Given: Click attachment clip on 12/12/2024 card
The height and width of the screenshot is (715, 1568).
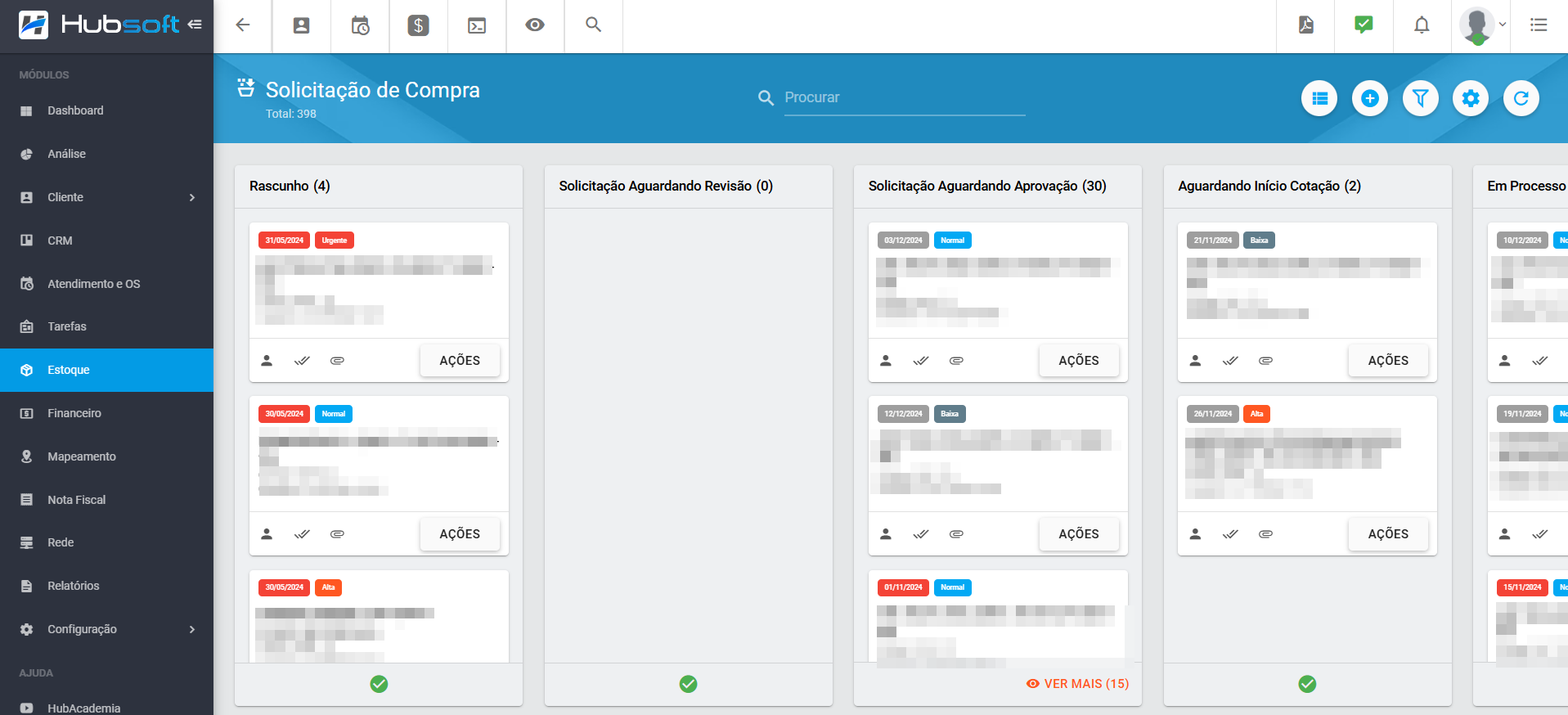Looking at the screenshot, I should (x=956, y=534).
